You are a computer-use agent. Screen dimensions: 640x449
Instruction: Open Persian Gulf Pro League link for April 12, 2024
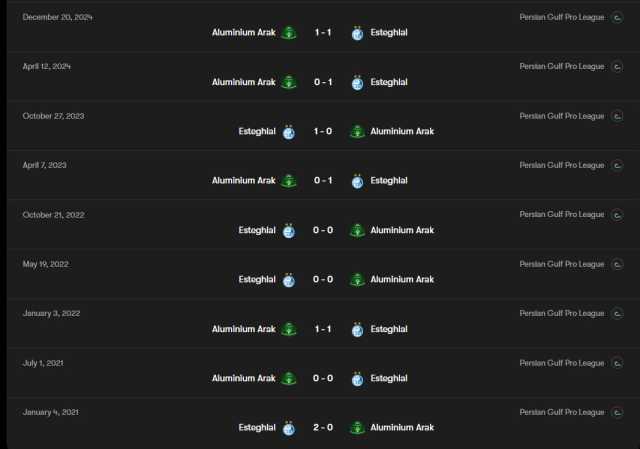click(562, 67)
